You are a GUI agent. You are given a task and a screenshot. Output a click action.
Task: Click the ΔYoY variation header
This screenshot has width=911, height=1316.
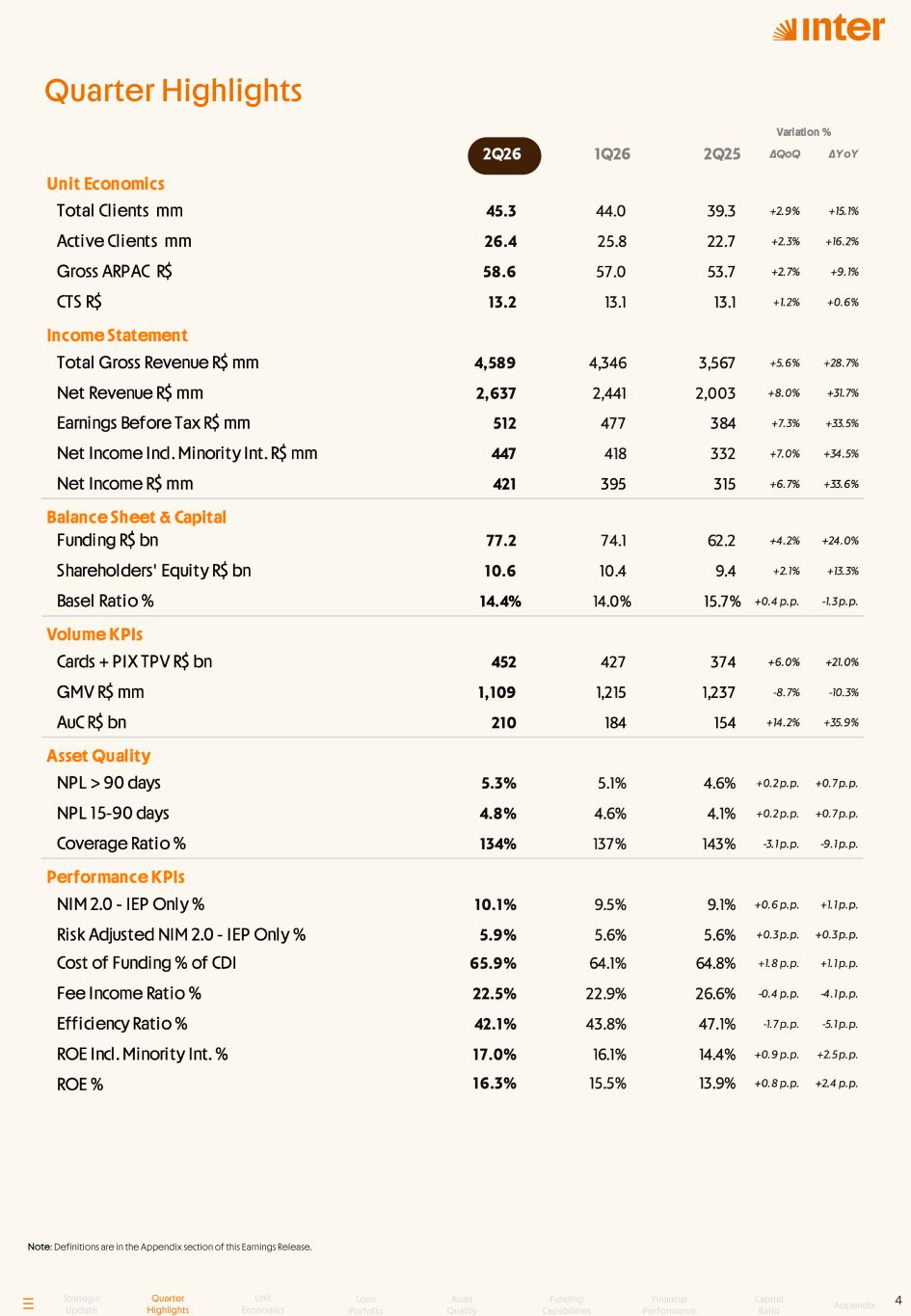click(844, 154)
